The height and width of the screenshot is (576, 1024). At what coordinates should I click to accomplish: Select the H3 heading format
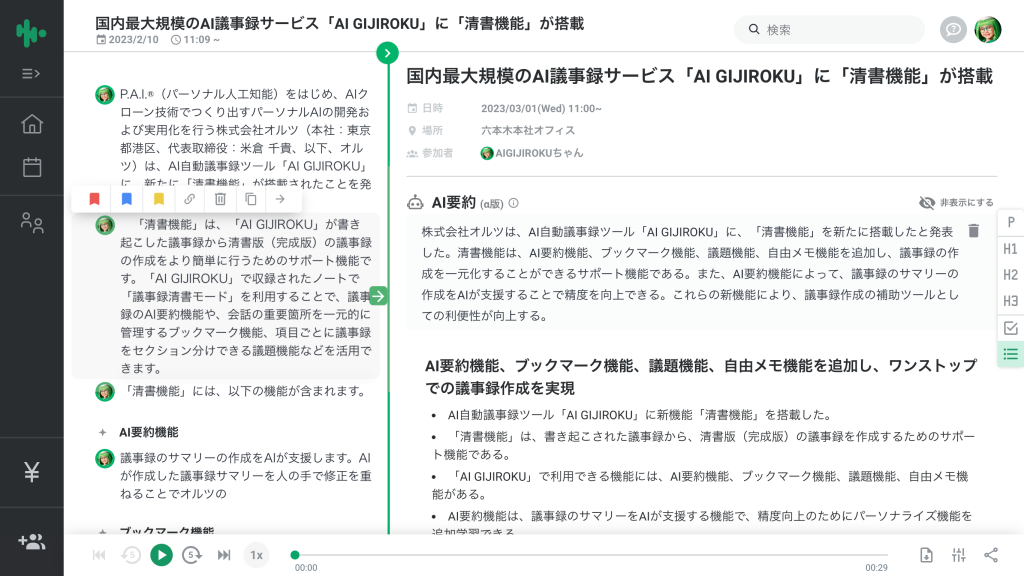pos(1011,301)
